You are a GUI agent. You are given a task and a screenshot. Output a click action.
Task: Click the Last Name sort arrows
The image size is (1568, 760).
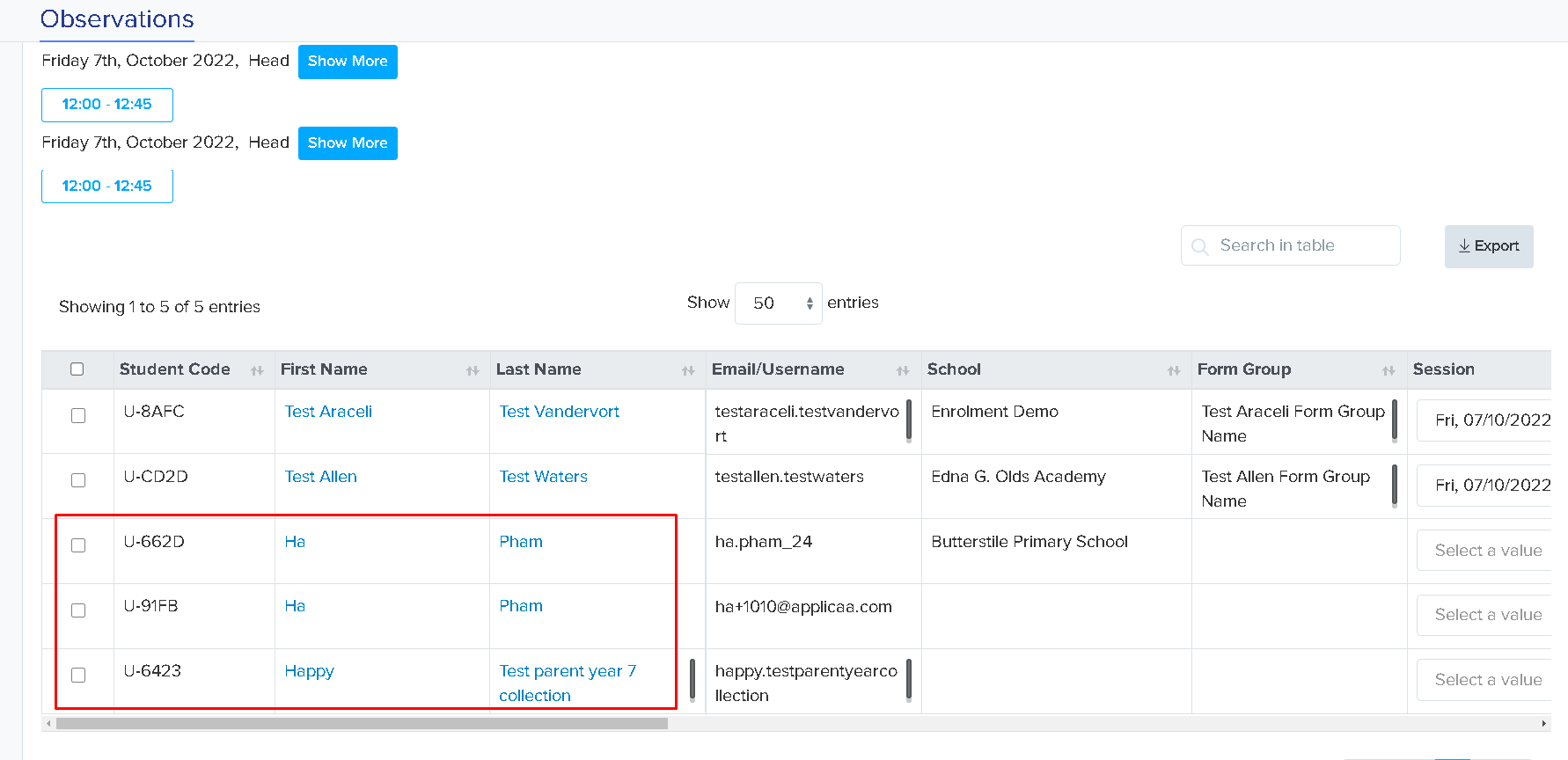688,371
